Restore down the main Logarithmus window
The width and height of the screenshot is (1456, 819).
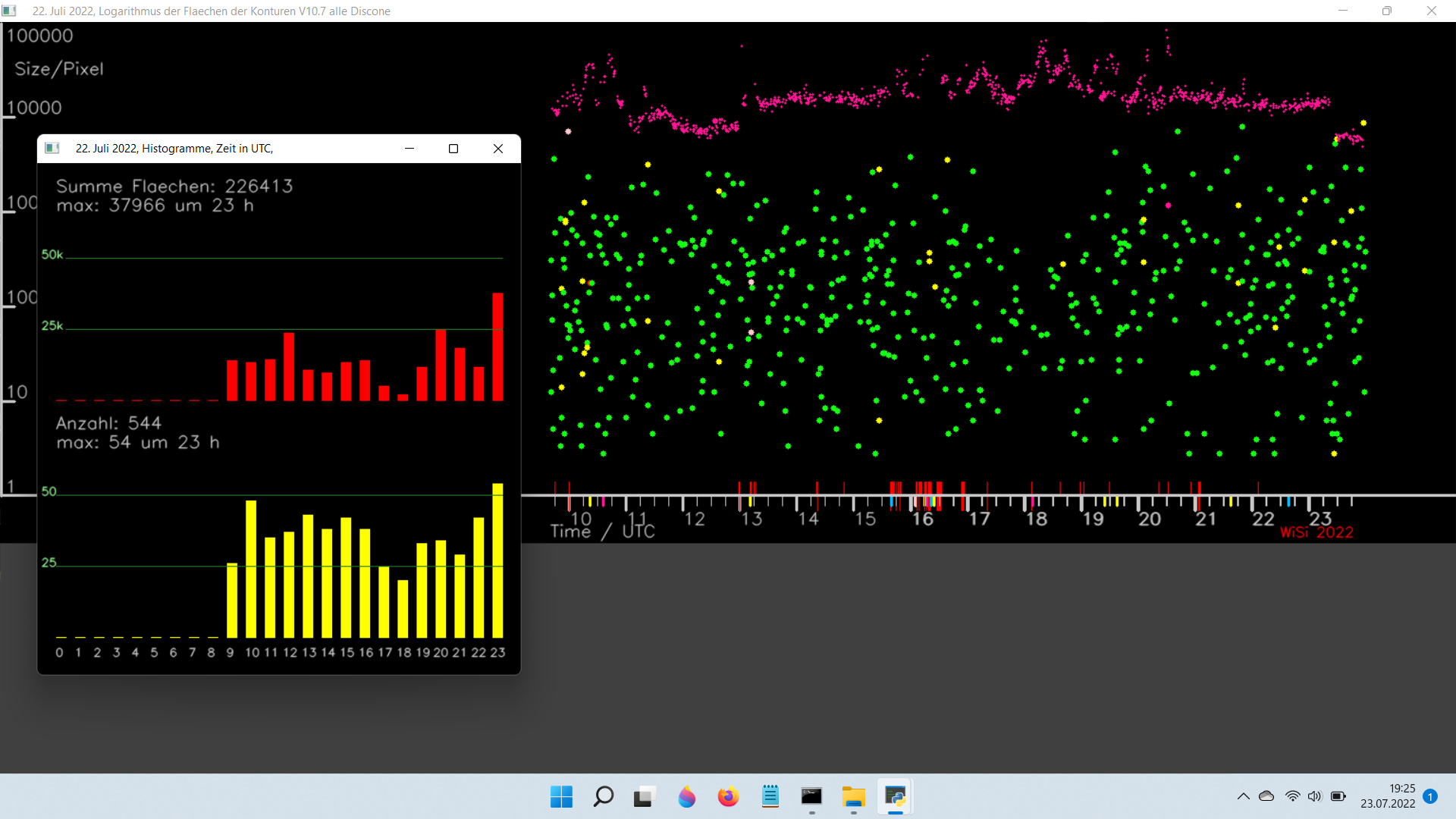[x=1387, y=11]
